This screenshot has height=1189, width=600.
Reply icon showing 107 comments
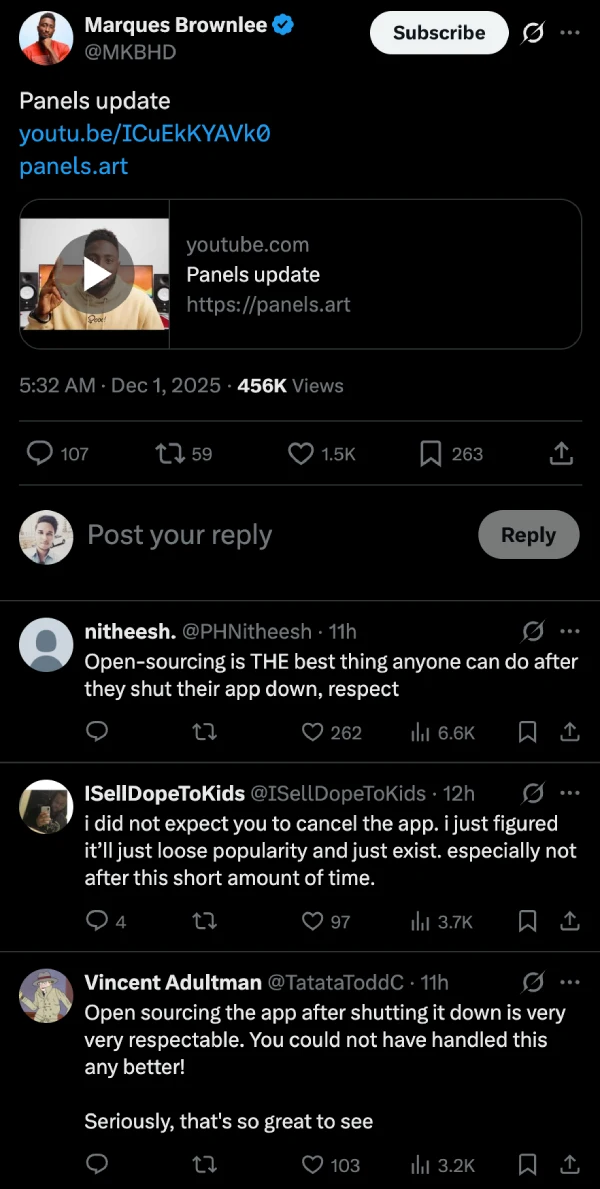[40, 454]
